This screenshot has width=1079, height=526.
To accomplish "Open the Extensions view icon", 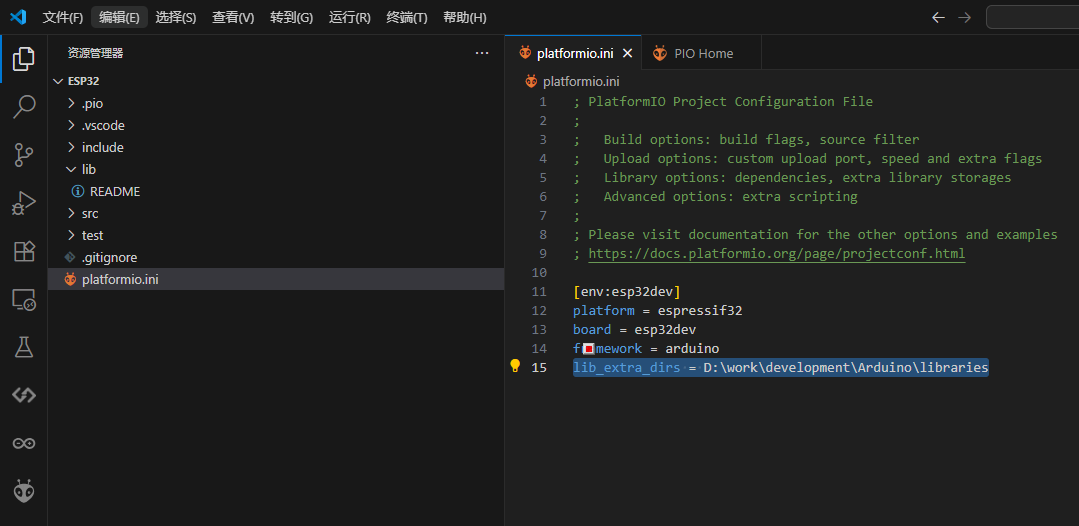I will pyautogui.click(x=24, y=251).
